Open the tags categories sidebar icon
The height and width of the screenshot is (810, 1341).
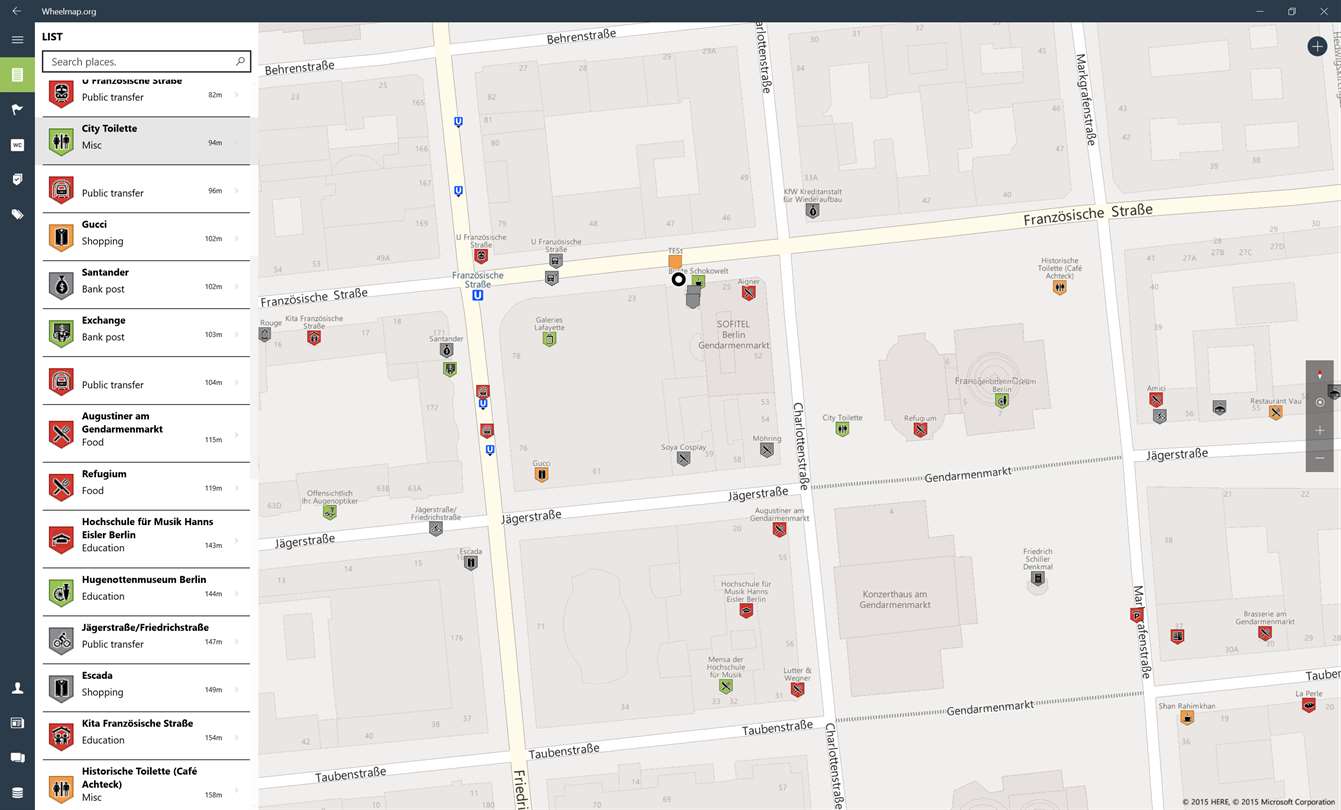click(x=17, y=214)
